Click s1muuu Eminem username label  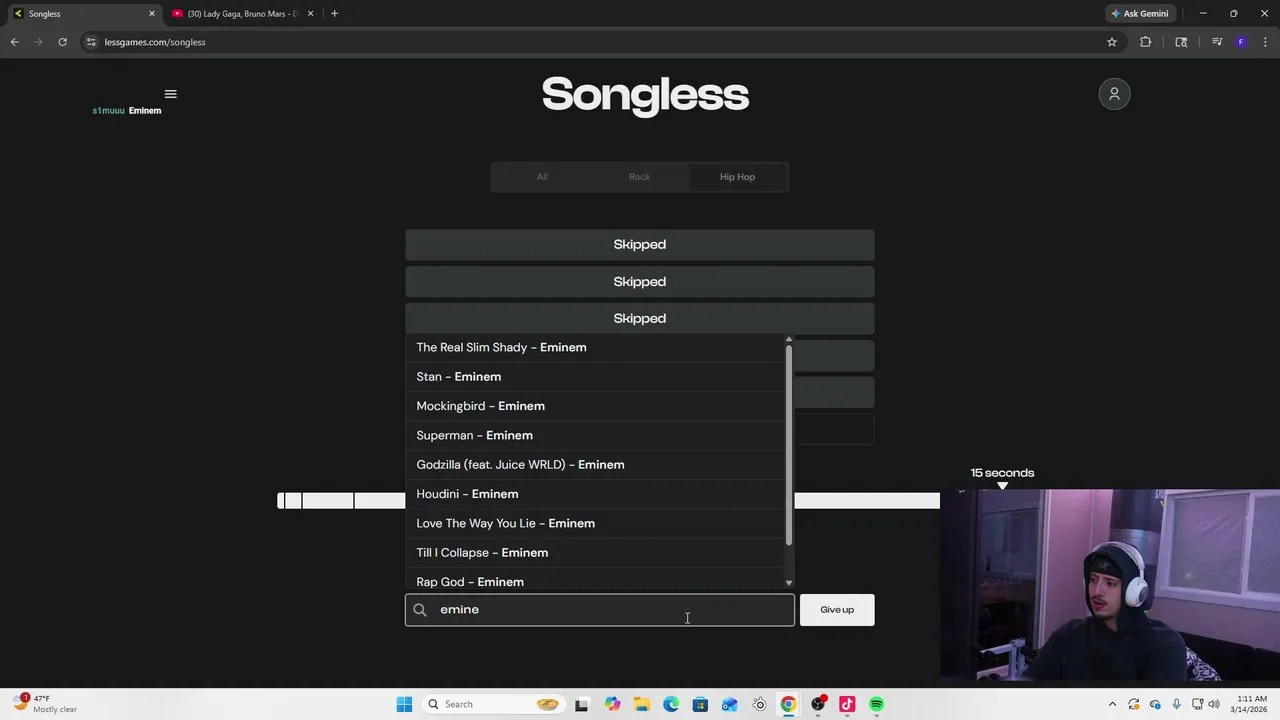tap(127, 111)
